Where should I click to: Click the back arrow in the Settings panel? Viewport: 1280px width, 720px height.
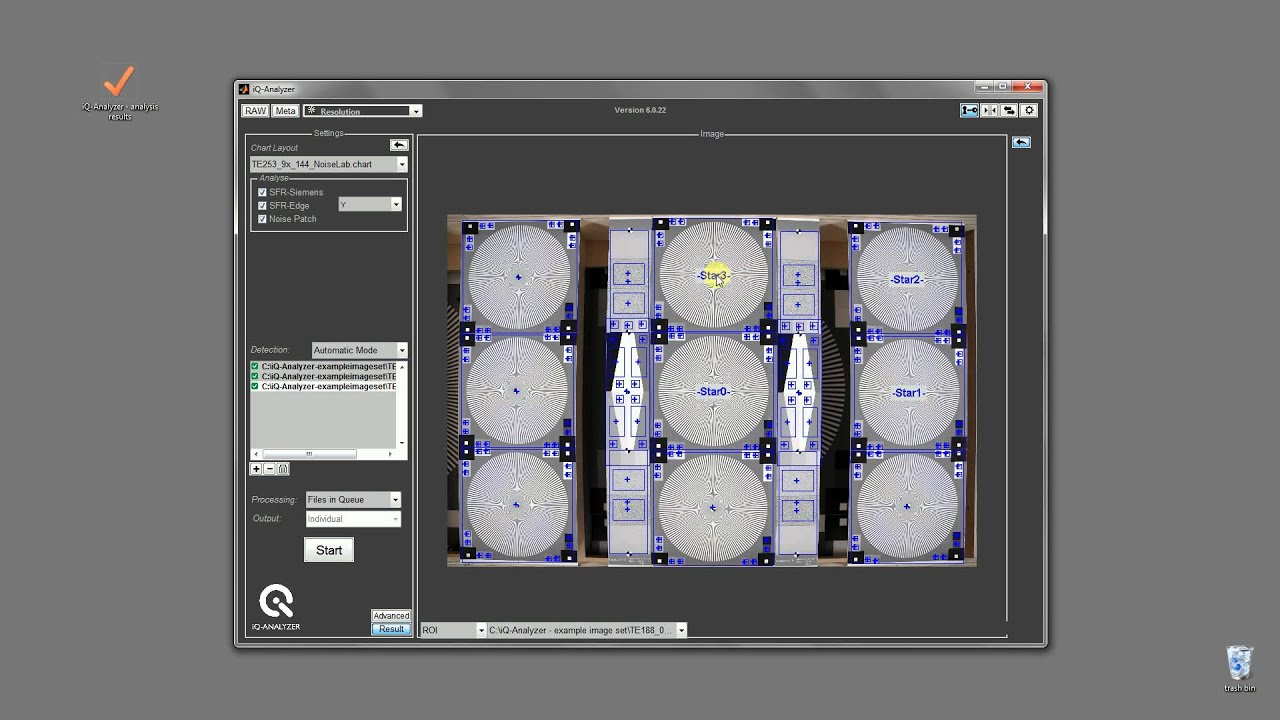pyautogui.click(x=398, y=145)
